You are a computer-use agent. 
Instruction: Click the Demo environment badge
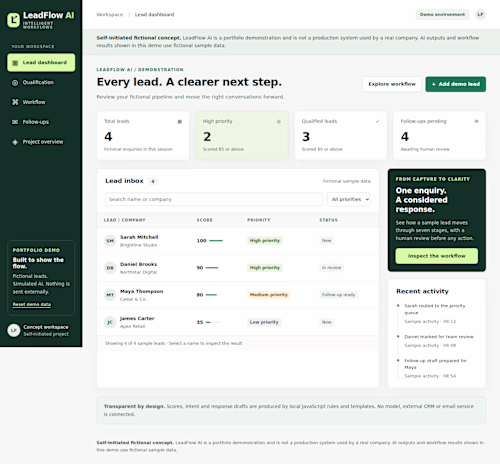[x=442, y=14]
